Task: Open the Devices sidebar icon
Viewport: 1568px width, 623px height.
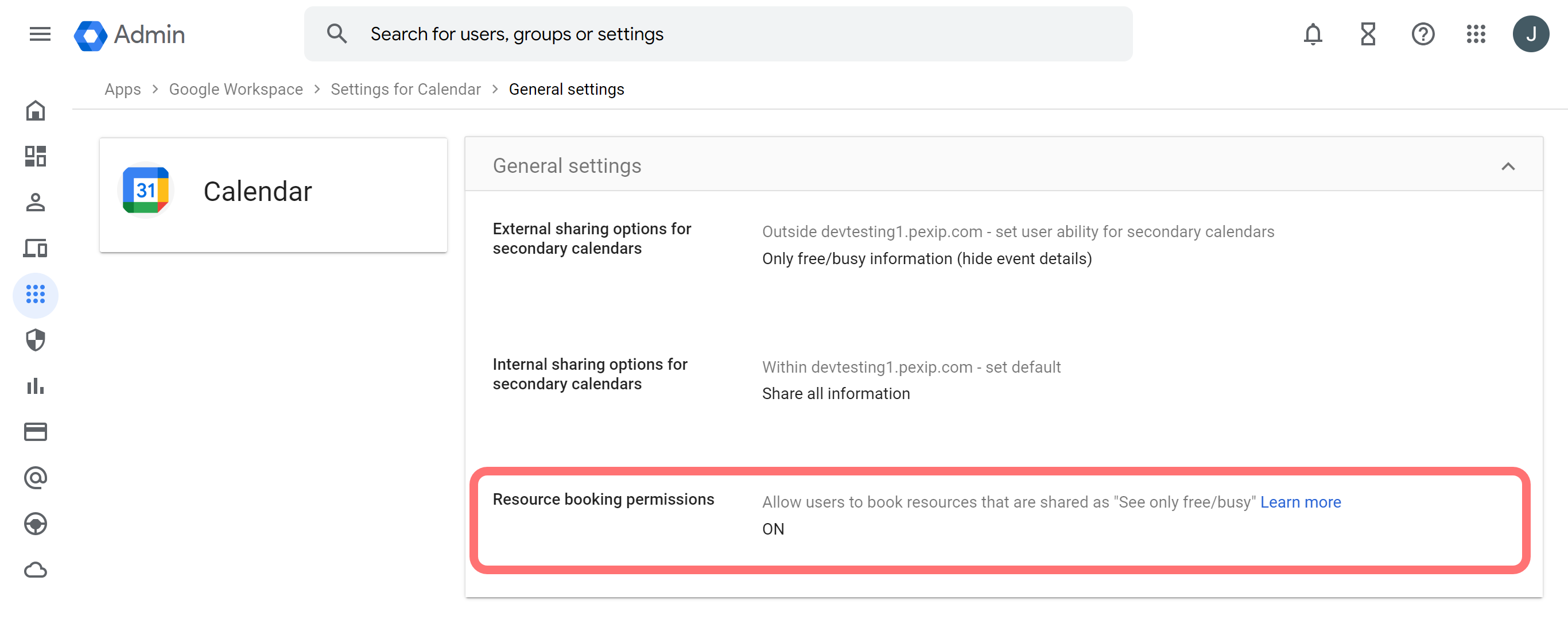Action: tap(36, 249)
